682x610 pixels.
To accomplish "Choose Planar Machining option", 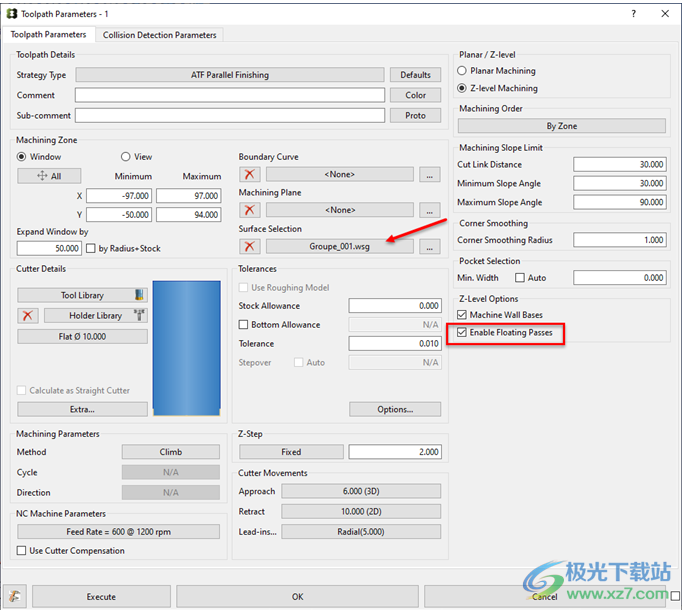I will pos(462,70).
